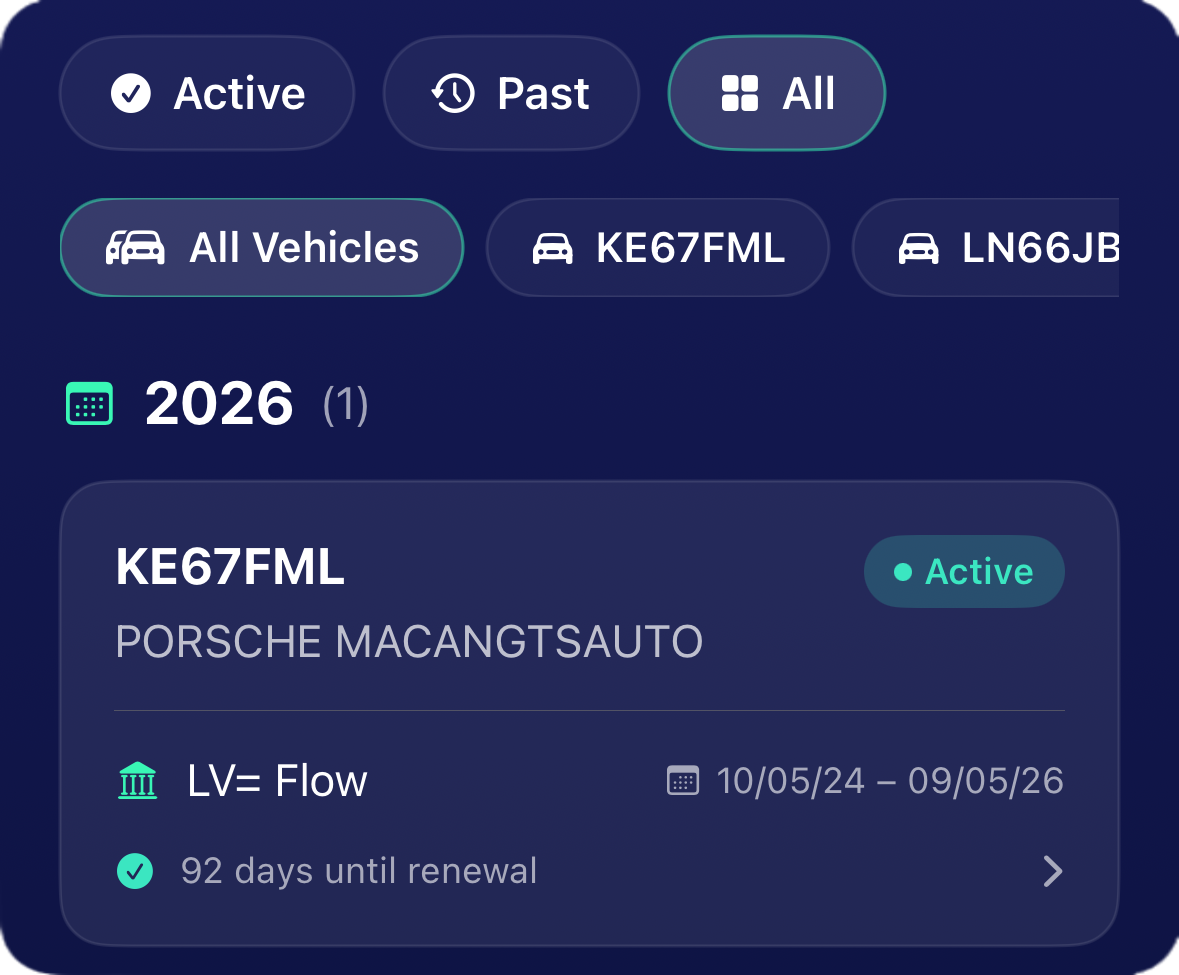
Task: Open policy details with the right chevron
Action: 1052,871
